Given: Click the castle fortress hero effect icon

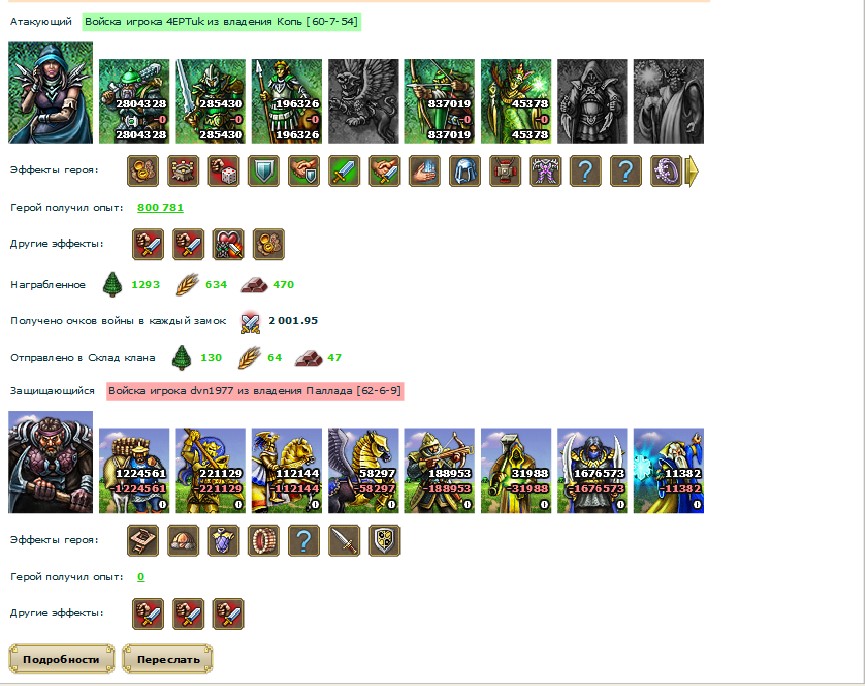Looking at the screenshot, I should tap(183, 171).
